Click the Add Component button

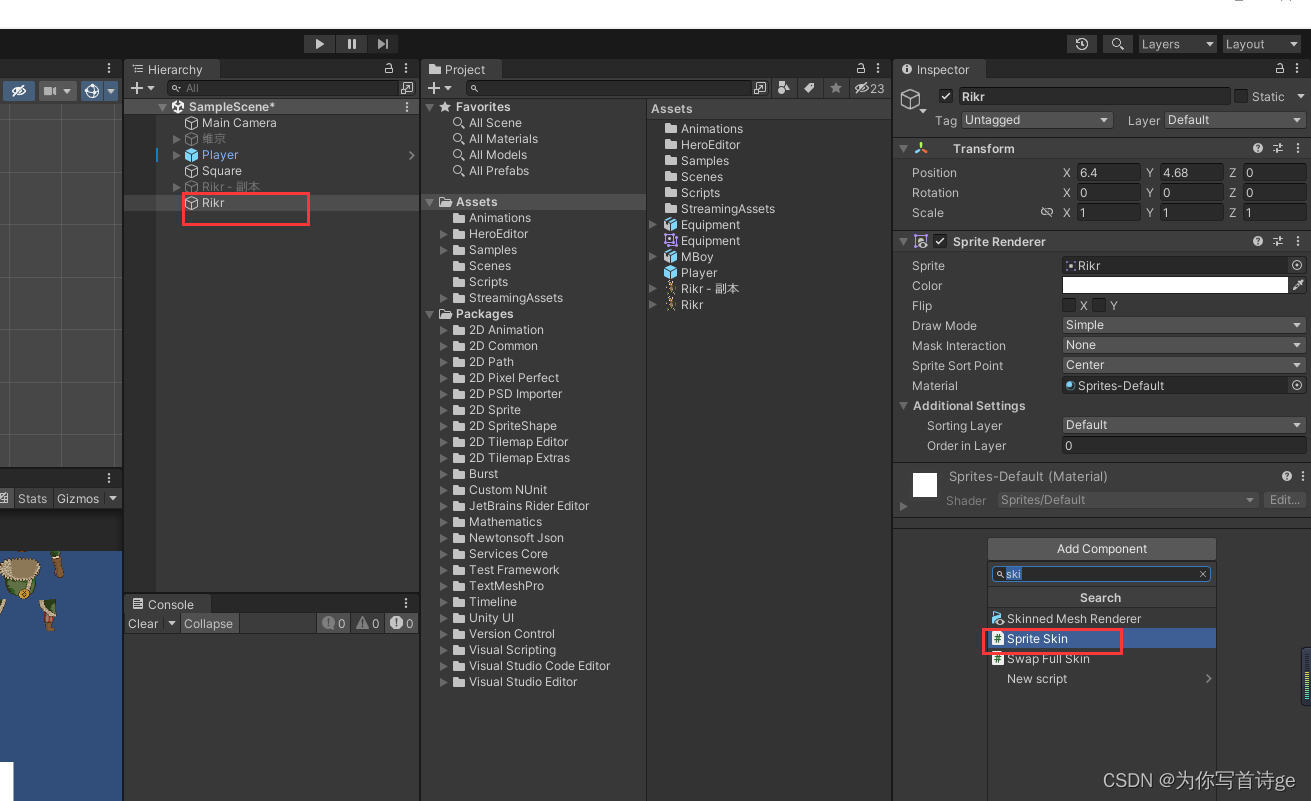coord(1102,549)
